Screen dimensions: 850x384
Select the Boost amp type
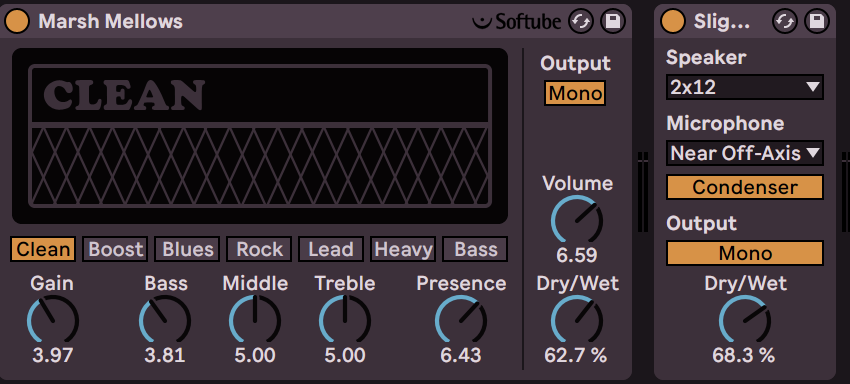[x=115, y=249]
